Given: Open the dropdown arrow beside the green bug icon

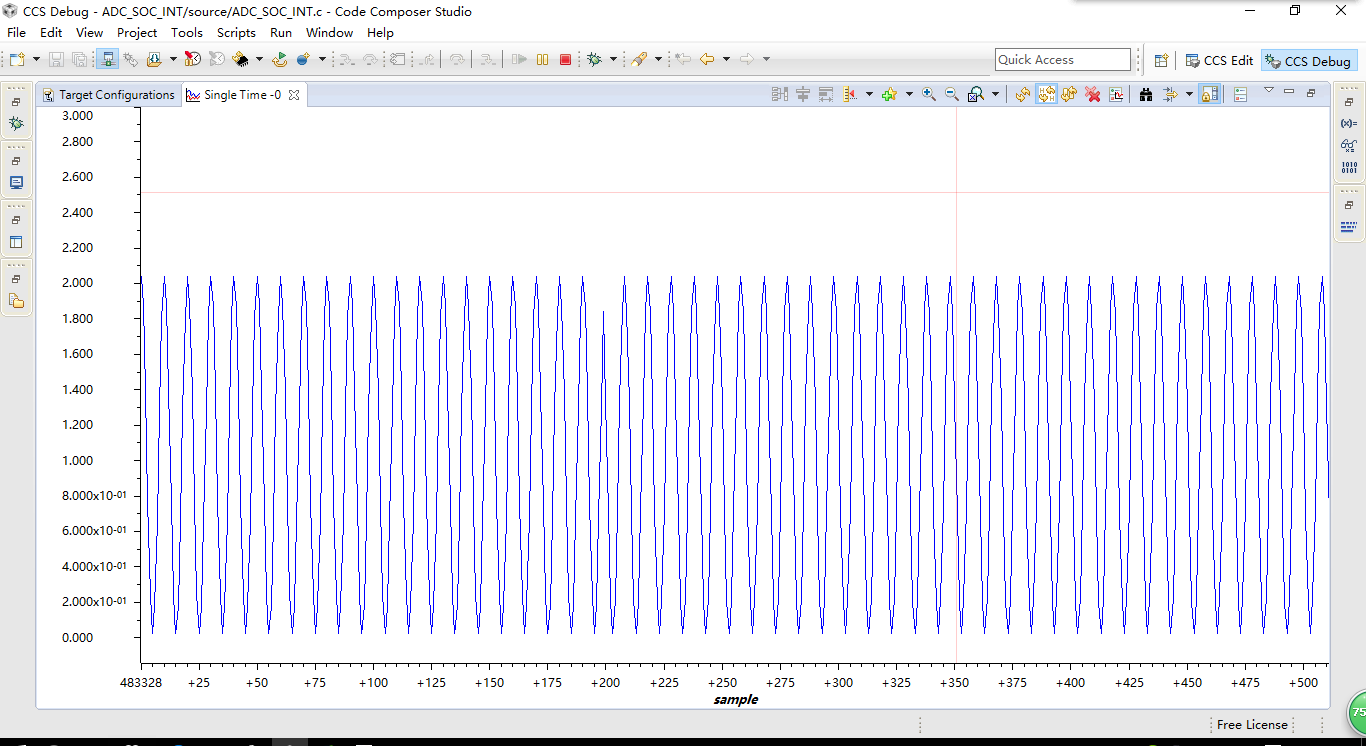Looking at the screenshot, I should pos(613,60).
